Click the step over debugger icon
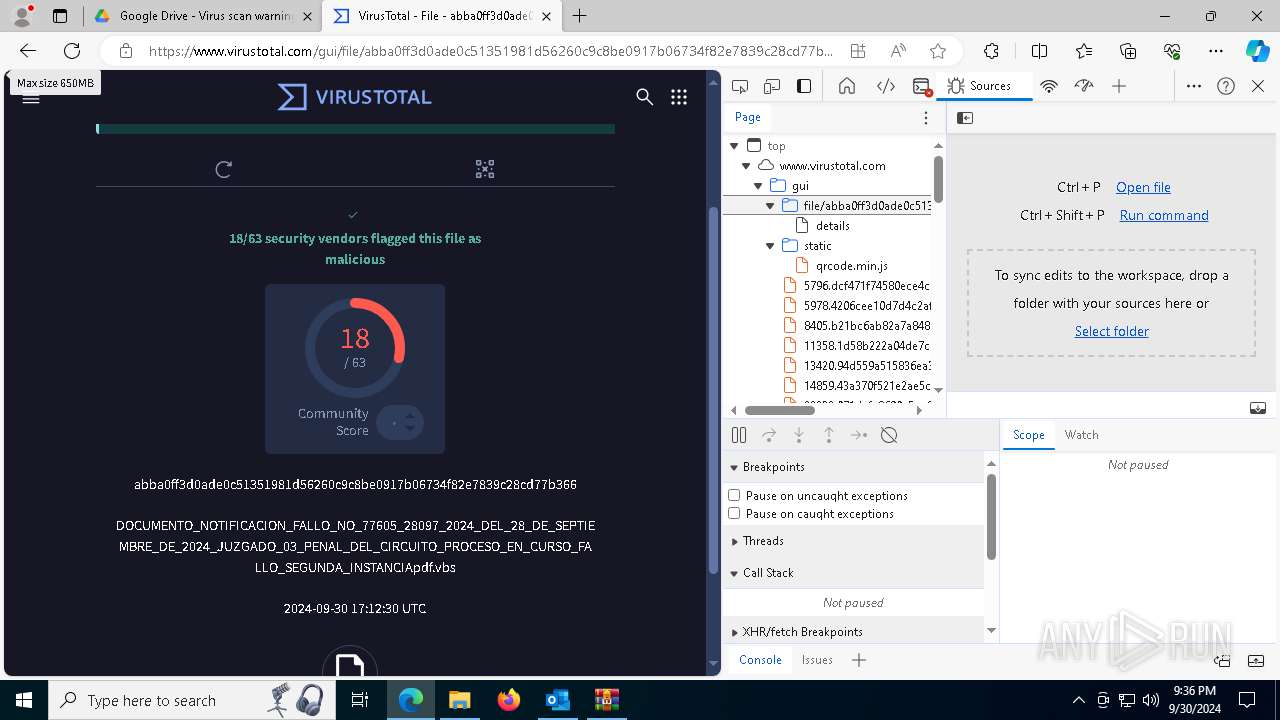Image resolution: width=1280 pixels, height=720 pixels. coord(769,435)
